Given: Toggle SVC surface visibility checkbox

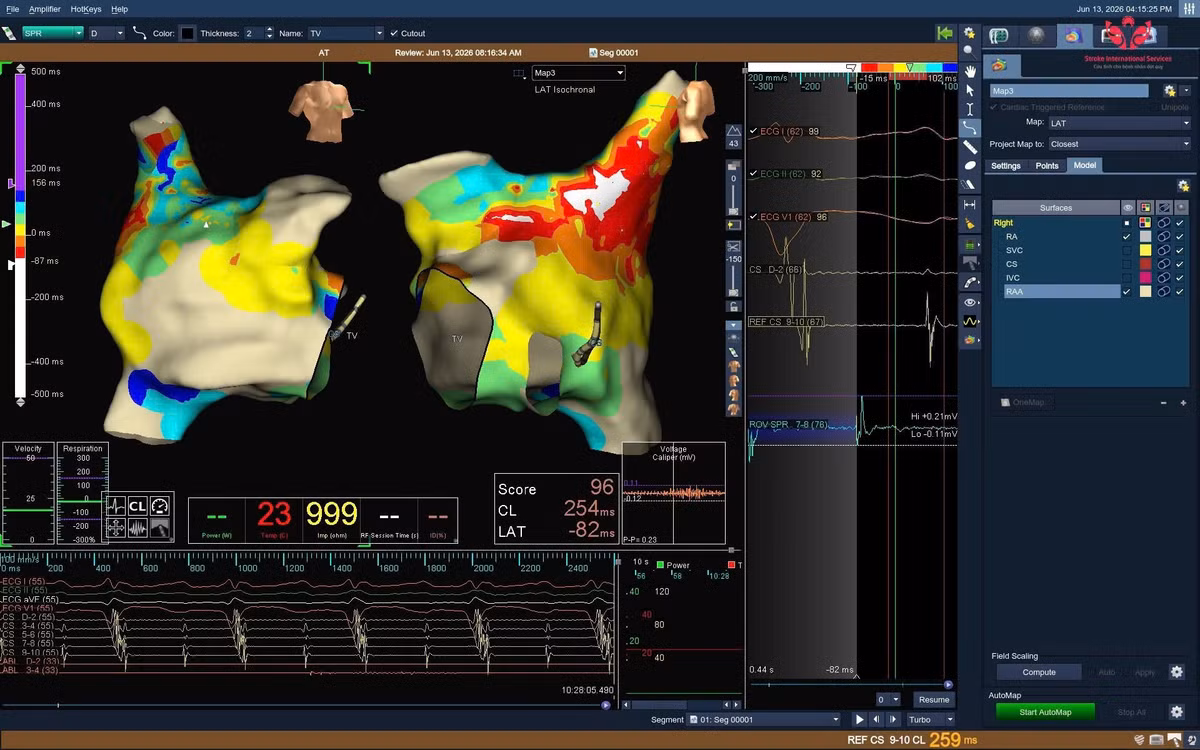Looking at the screenshot, I should pos(1127,250).
